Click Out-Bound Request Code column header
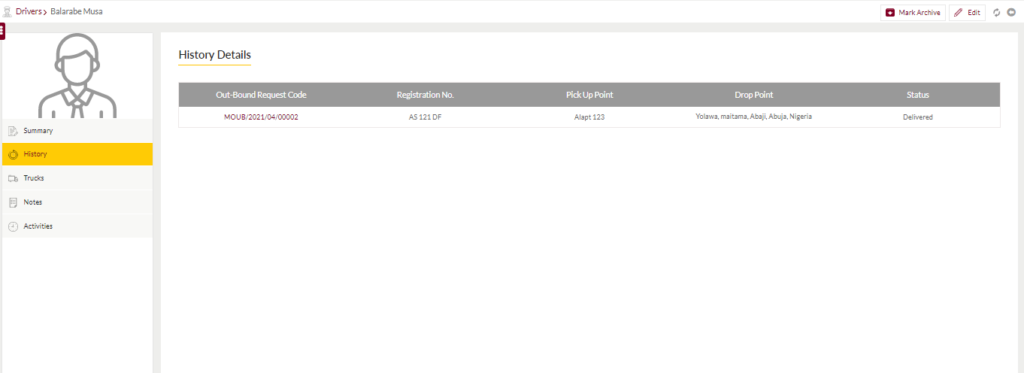This screenshot has width=1024, height=373. [x=261, y=95]
